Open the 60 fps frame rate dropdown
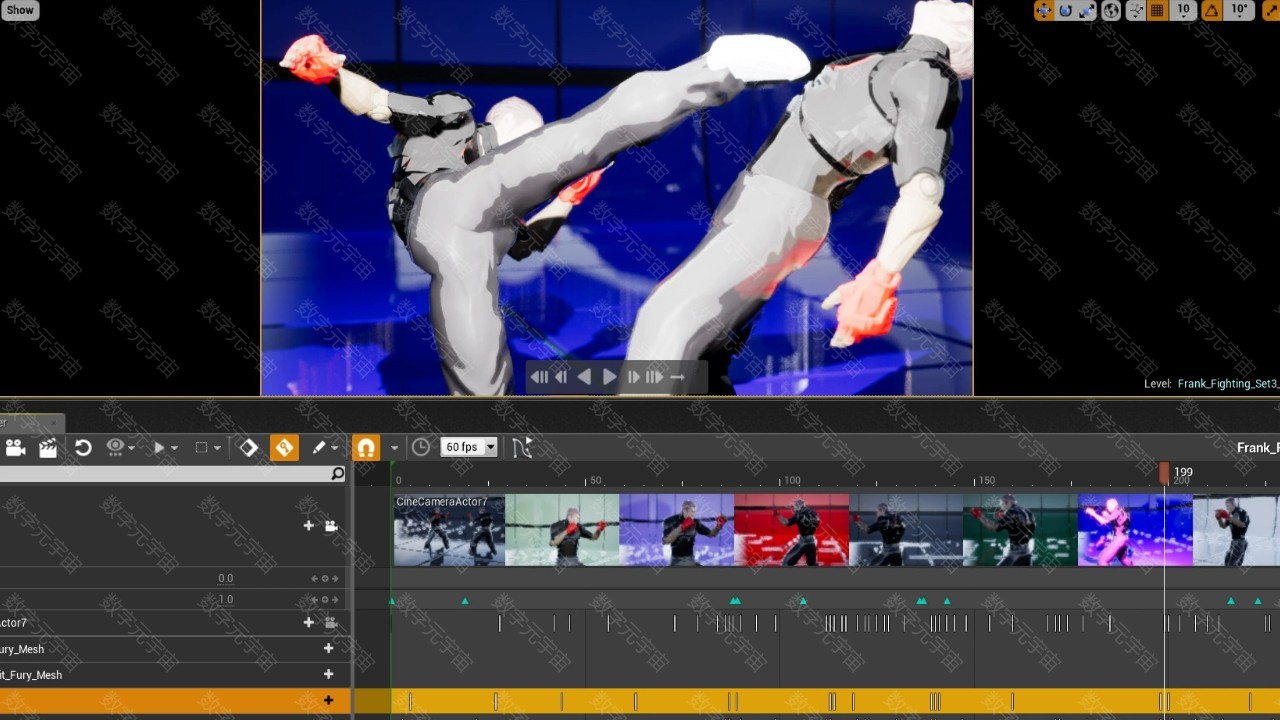 click(470, 447)
